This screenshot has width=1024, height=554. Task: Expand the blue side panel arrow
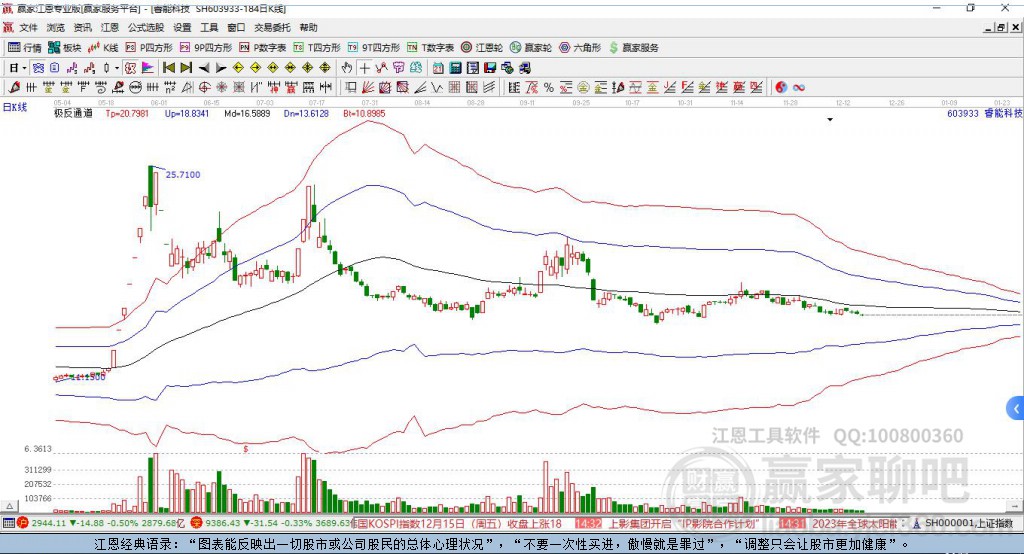(1015, 409)
